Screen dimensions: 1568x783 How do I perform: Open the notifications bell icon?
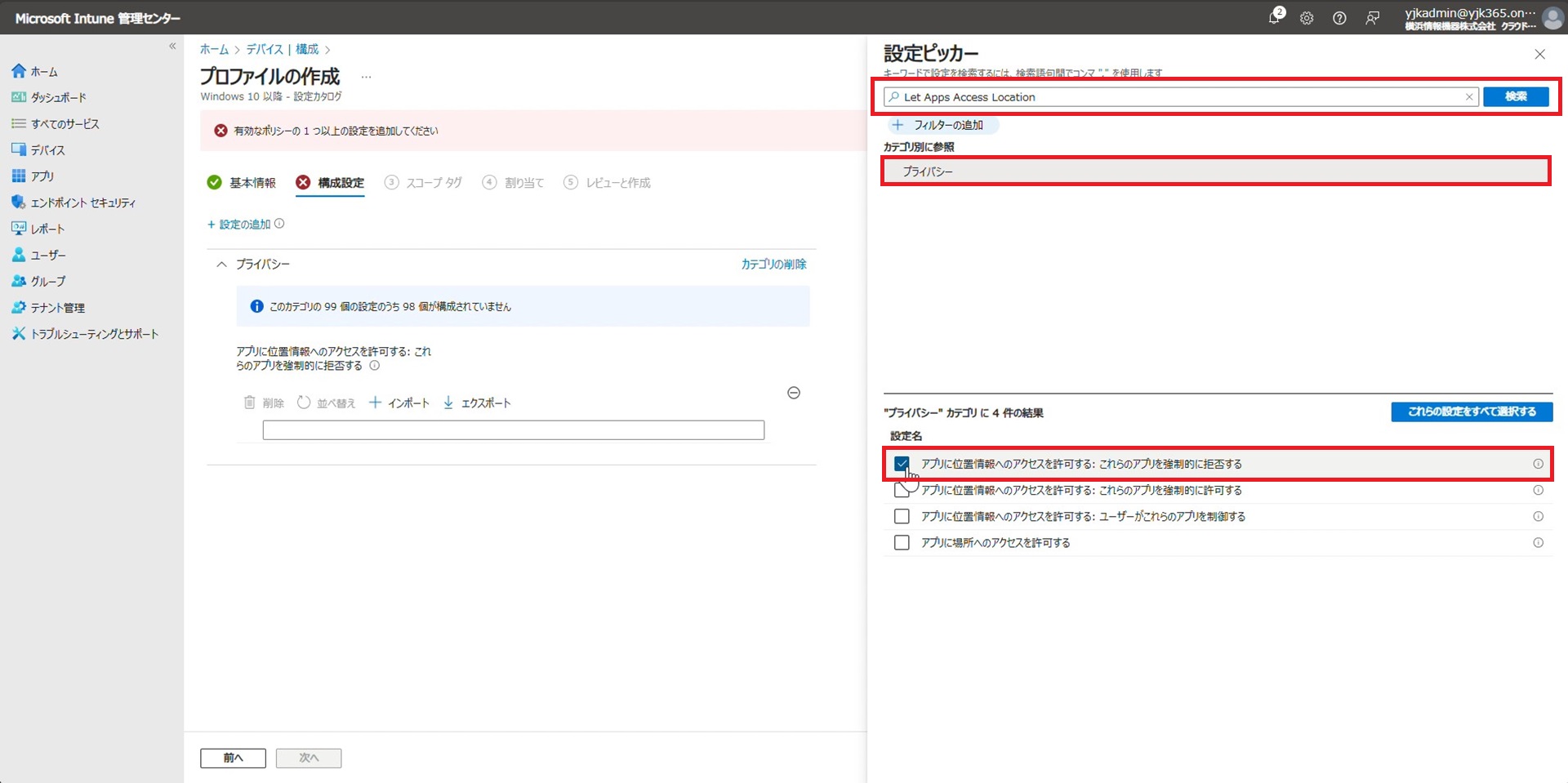[1275, 17]
